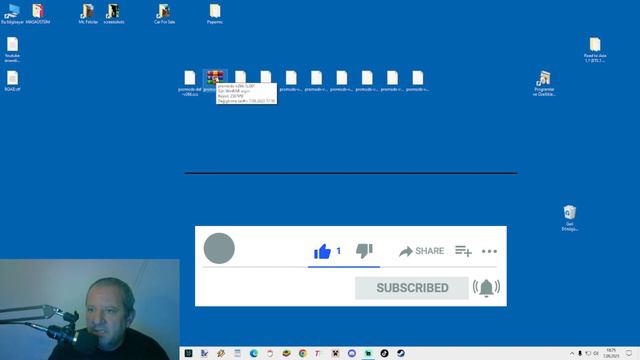The height and width of the screenshot is (360, 640).
Task: Click the thumbs-down dislike icon
Action: (x=364, y=251)
